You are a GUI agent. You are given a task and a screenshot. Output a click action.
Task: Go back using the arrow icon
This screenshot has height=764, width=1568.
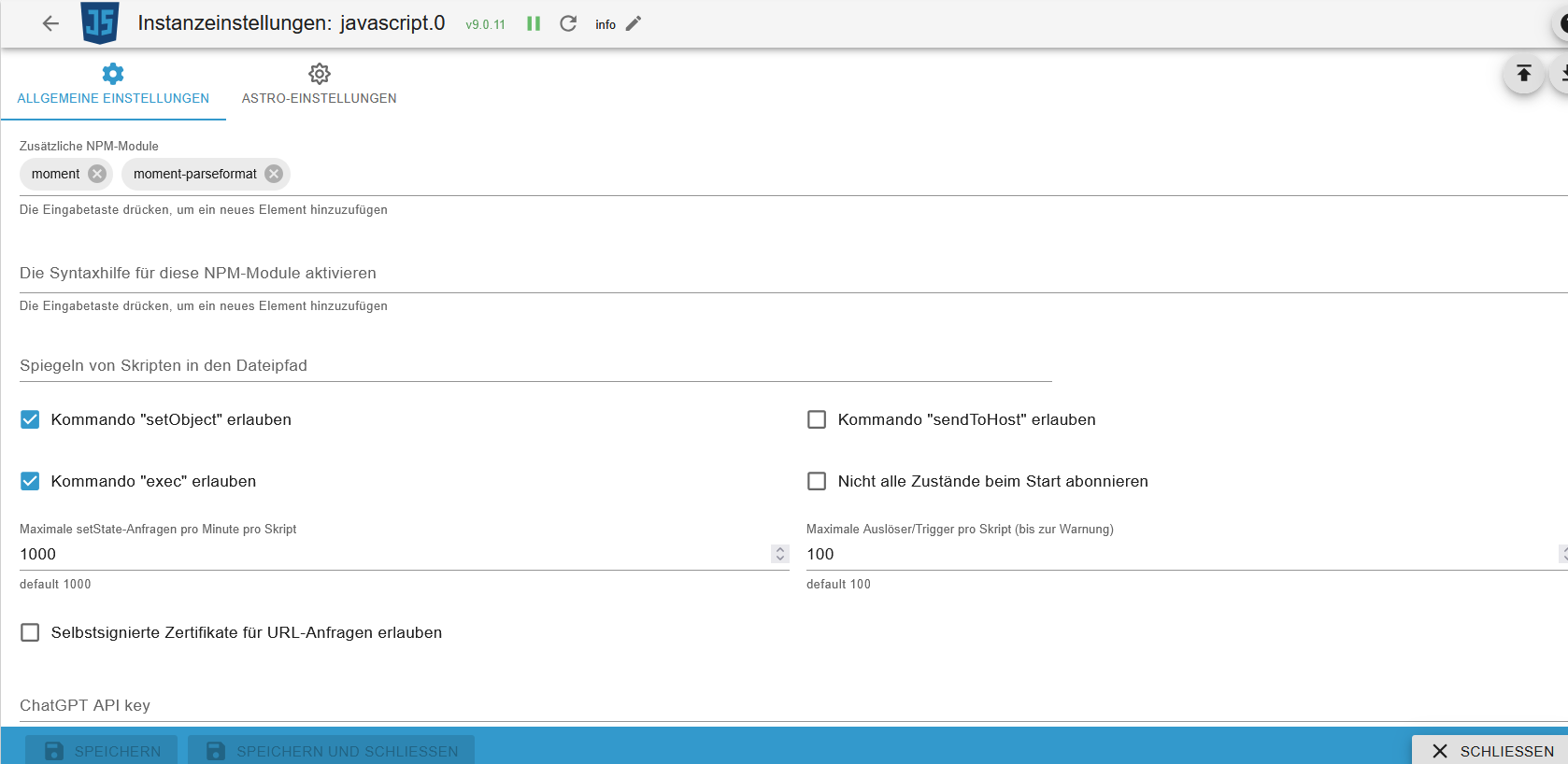pyautogui.click(x=50, y=23)
